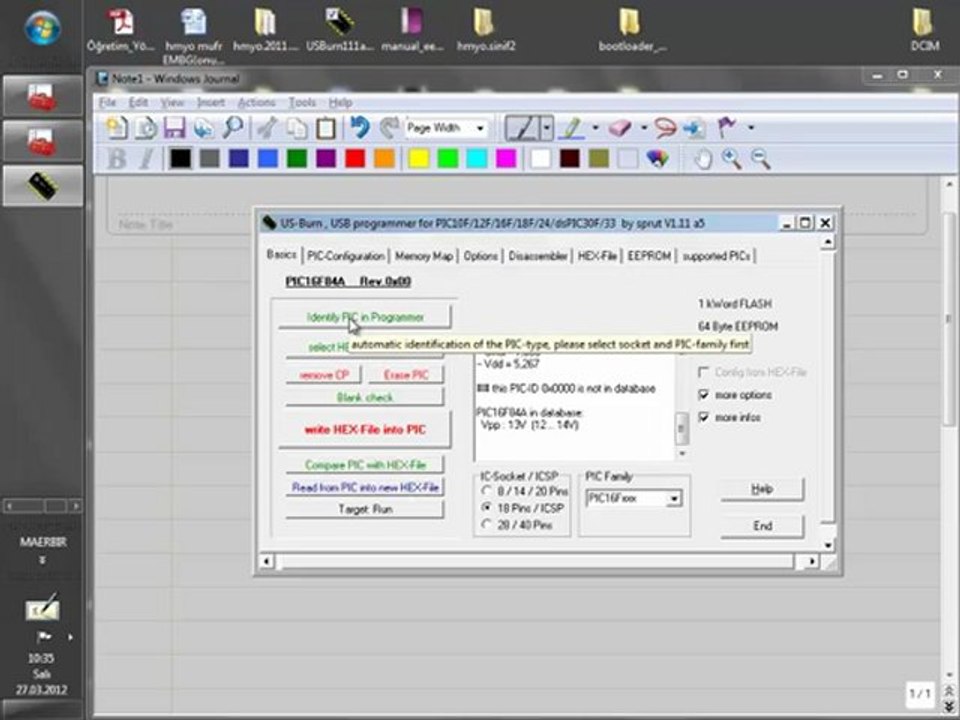Click the Zoom In magnifier icon
Screen dimensions: 960x720
coord(732,159)
